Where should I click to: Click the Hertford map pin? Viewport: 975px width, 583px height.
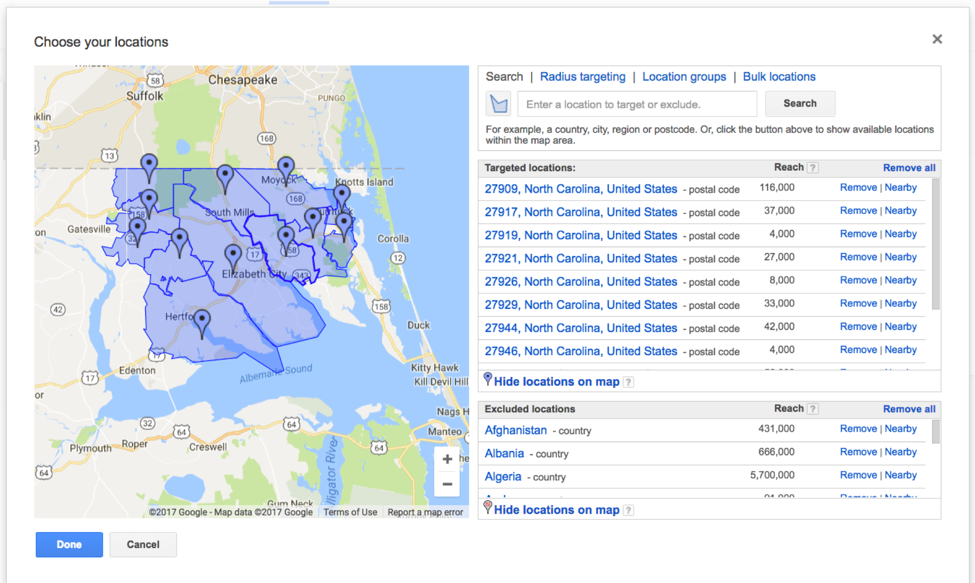tap(202, 323)
